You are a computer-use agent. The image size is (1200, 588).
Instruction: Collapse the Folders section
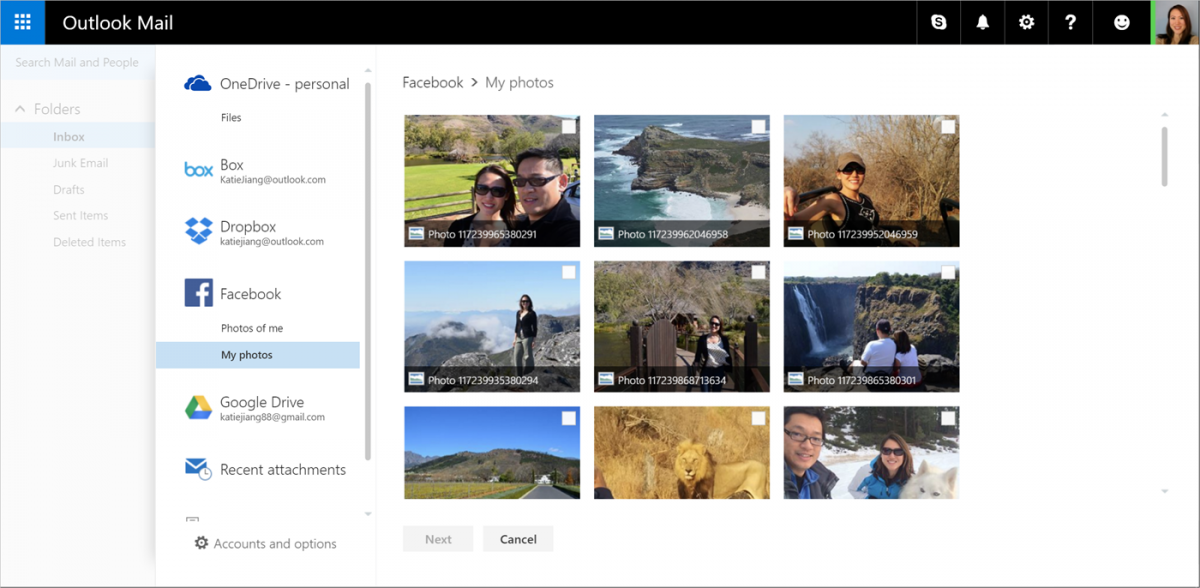point(20,108)
